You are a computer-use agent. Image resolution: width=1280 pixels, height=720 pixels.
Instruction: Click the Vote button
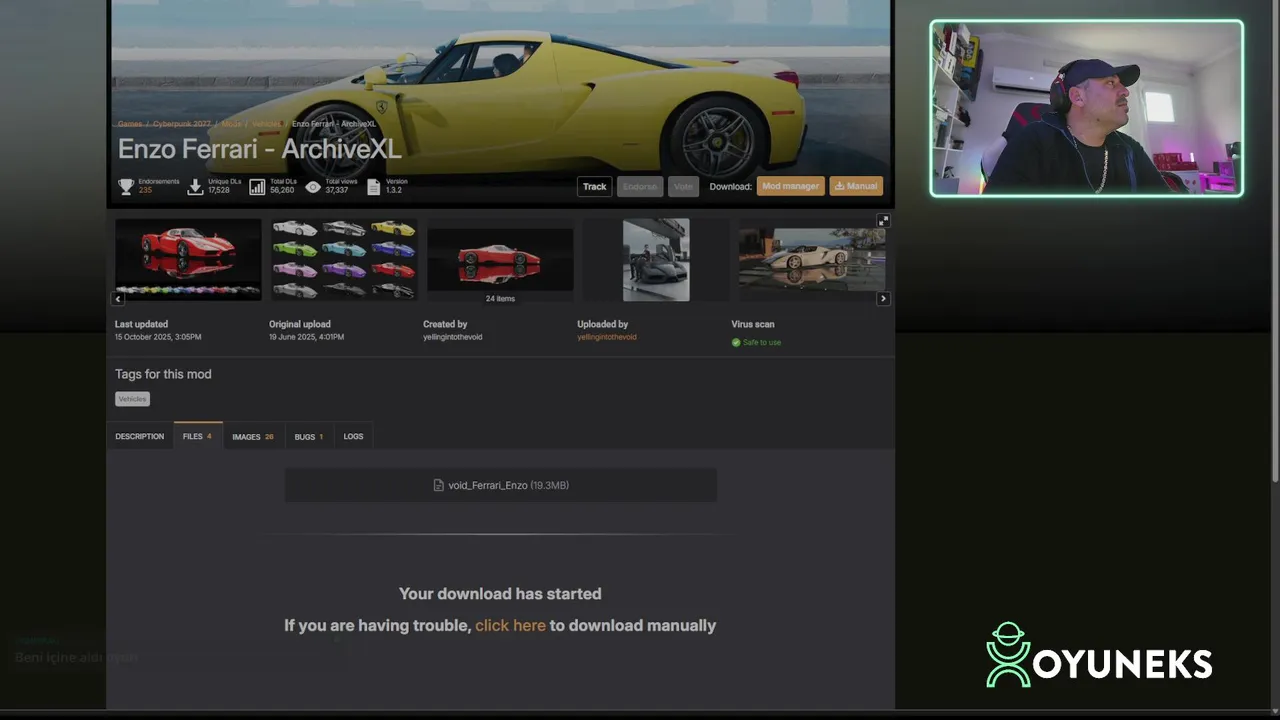point(683,186)
